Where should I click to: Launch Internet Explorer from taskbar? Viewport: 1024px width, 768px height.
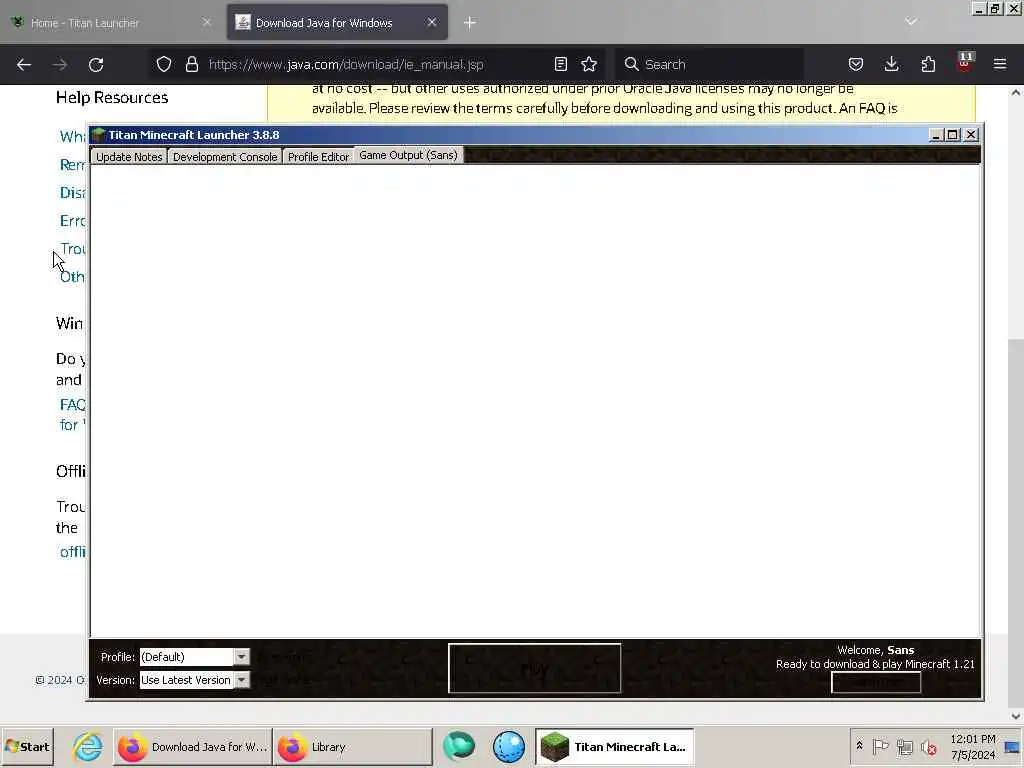coord(87,746)
